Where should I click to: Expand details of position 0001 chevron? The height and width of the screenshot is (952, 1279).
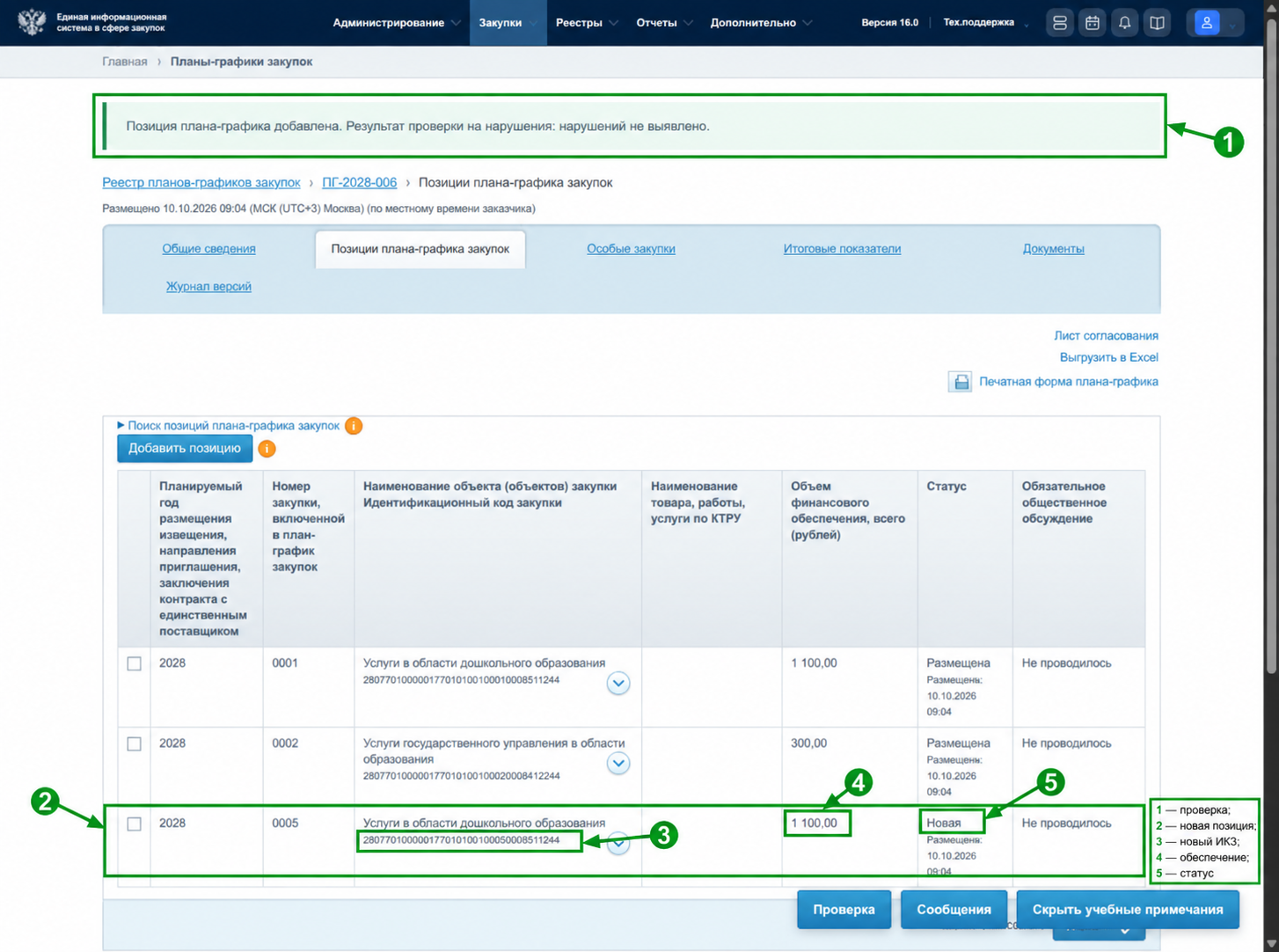point(618,683)
